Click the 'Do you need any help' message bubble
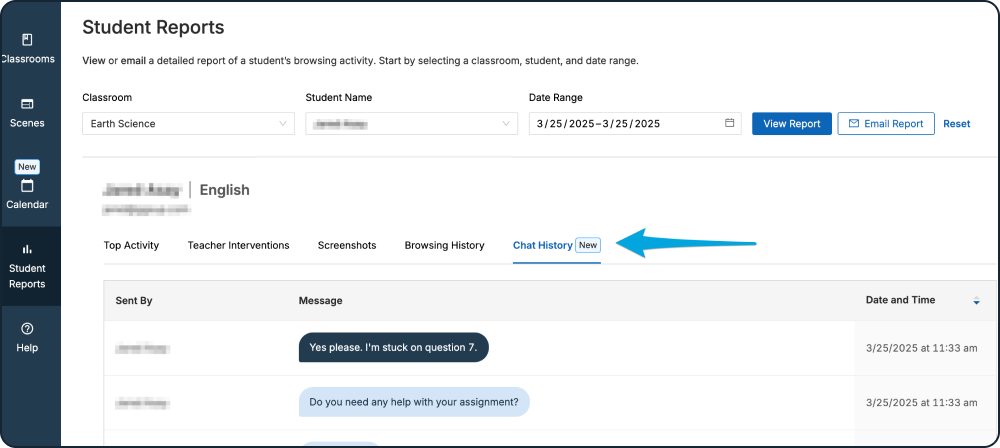This screenshot has width=1000, height=448. click(x=414, y=402)
